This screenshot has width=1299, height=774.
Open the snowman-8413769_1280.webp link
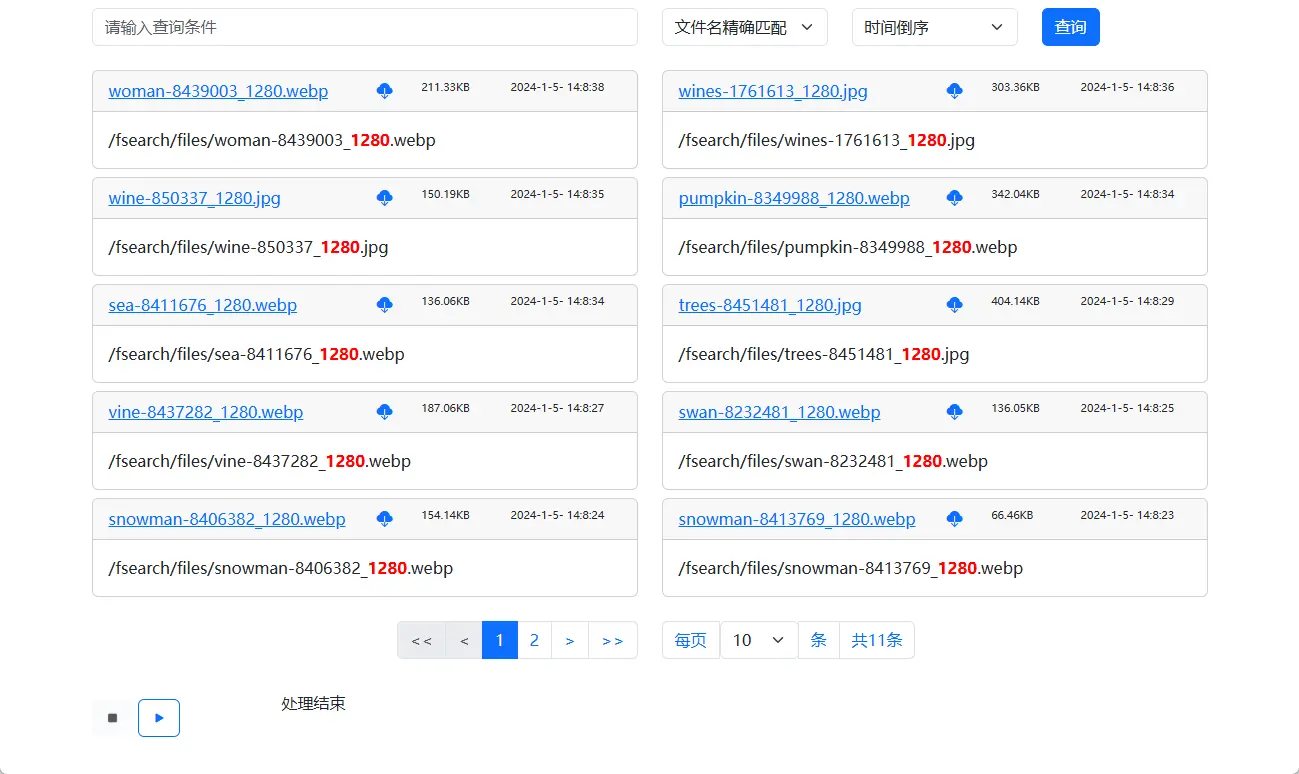tap(796, 519)
